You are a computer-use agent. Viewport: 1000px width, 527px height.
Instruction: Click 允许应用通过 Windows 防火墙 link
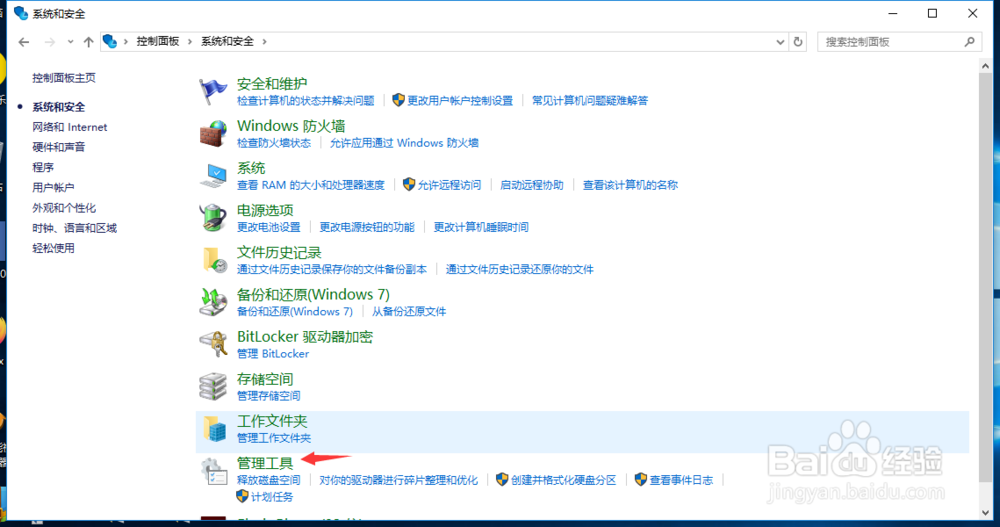tap(404, 143)
